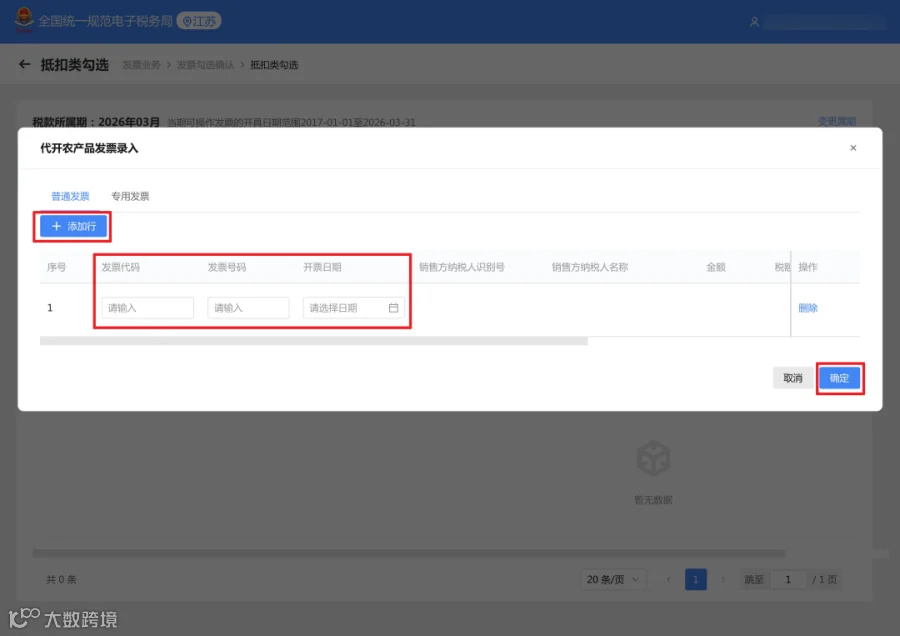Open the calendar icon in date field
This screenshot has height=636, width=900.
pyautogui.click(x=393, y=308)
